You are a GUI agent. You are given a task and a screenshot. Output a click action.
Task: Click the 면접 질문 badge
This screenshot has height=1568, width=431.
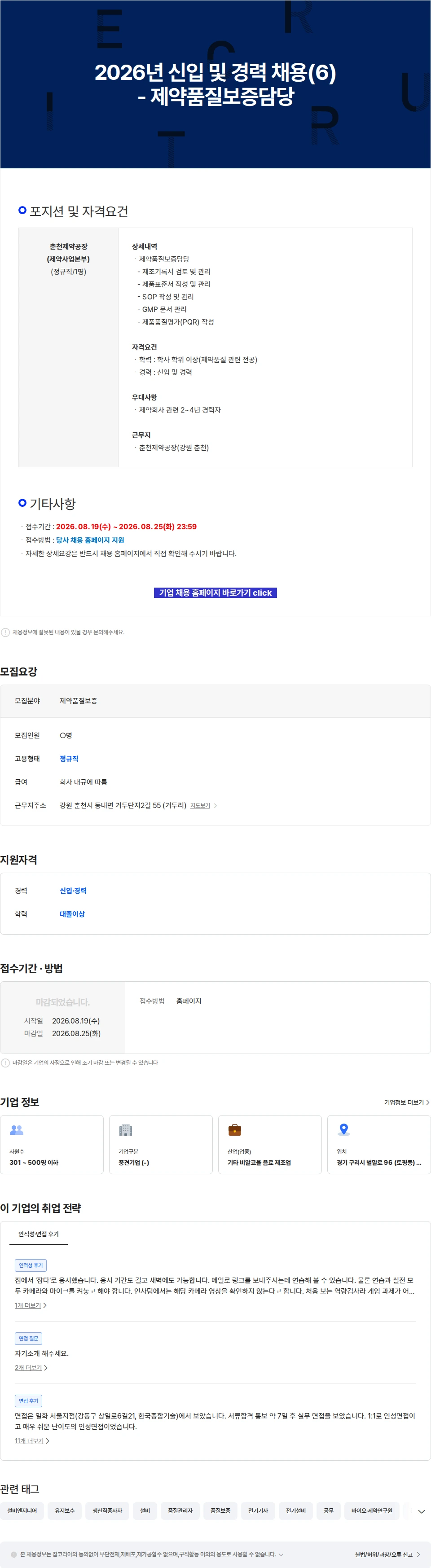28,1338
